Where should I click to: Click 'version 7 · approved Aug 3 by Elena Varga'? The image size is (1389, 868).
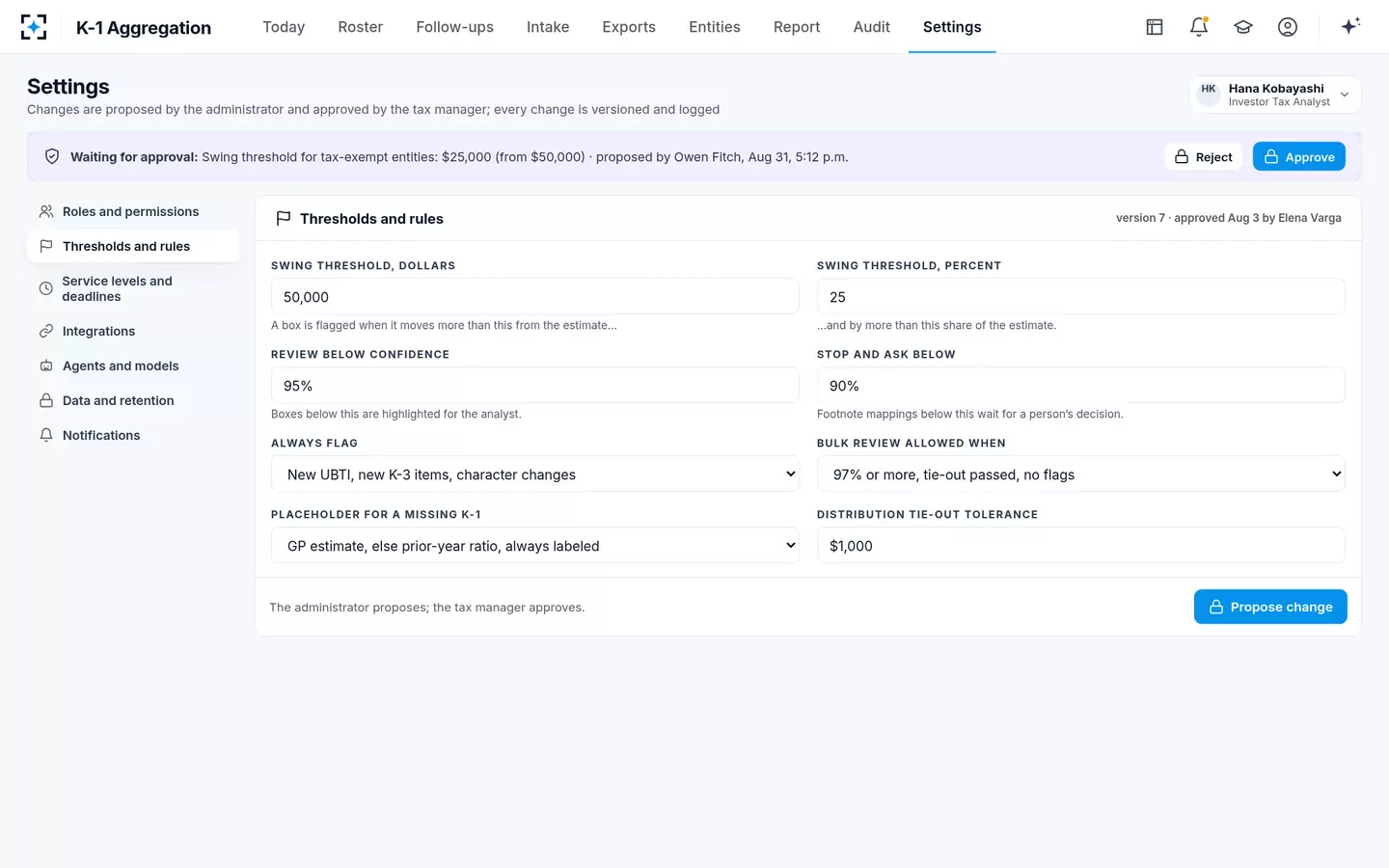1229,218
